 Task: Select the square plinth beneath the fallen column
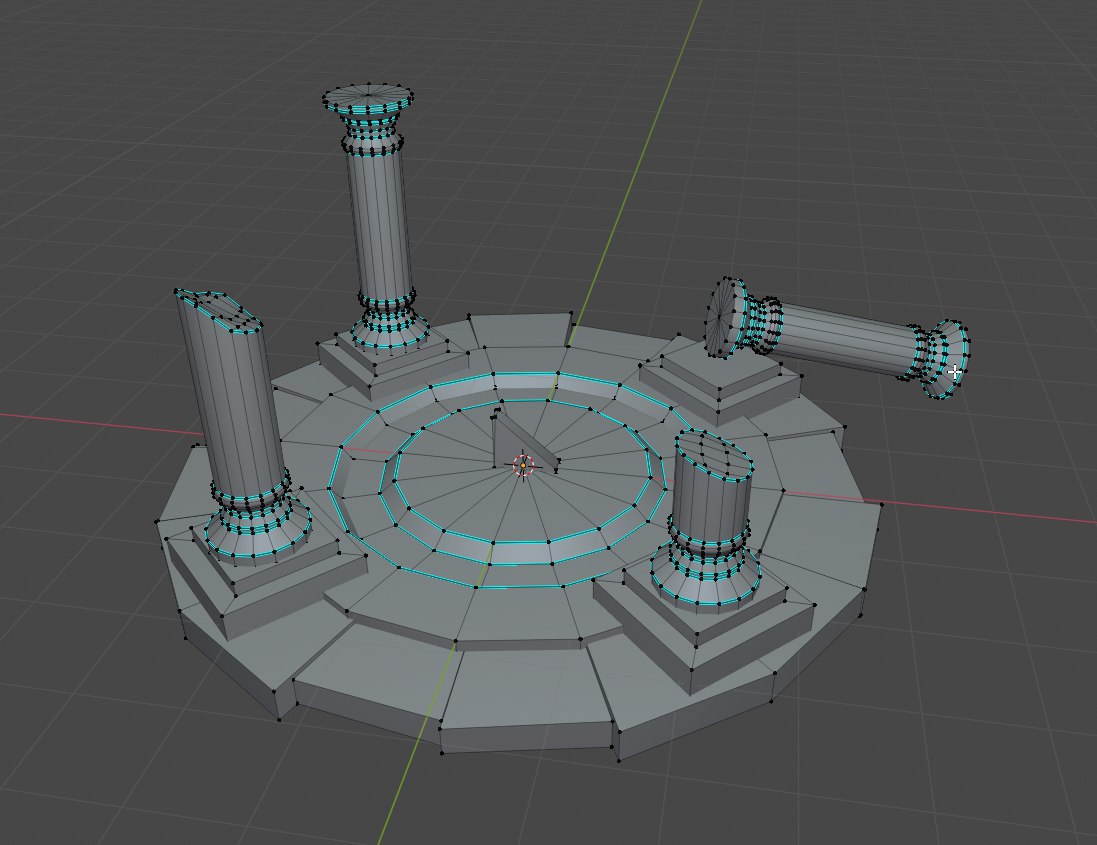pos(721,381)
